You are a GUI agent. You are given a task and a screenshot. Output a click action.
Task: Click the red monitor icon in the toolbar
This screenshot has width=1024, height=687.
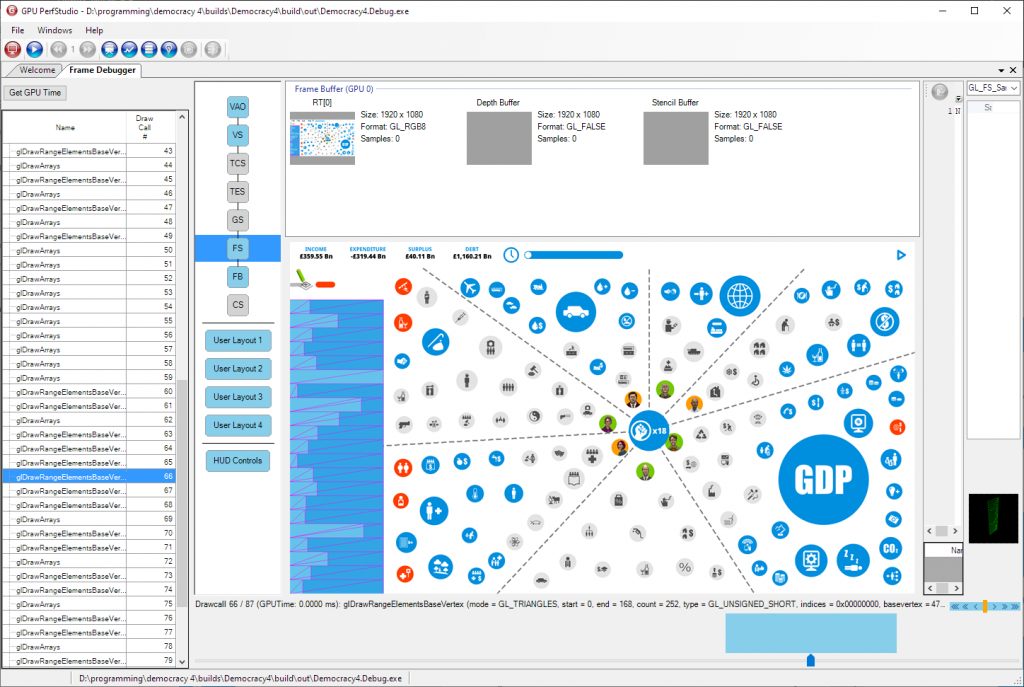tap(12, 50)
